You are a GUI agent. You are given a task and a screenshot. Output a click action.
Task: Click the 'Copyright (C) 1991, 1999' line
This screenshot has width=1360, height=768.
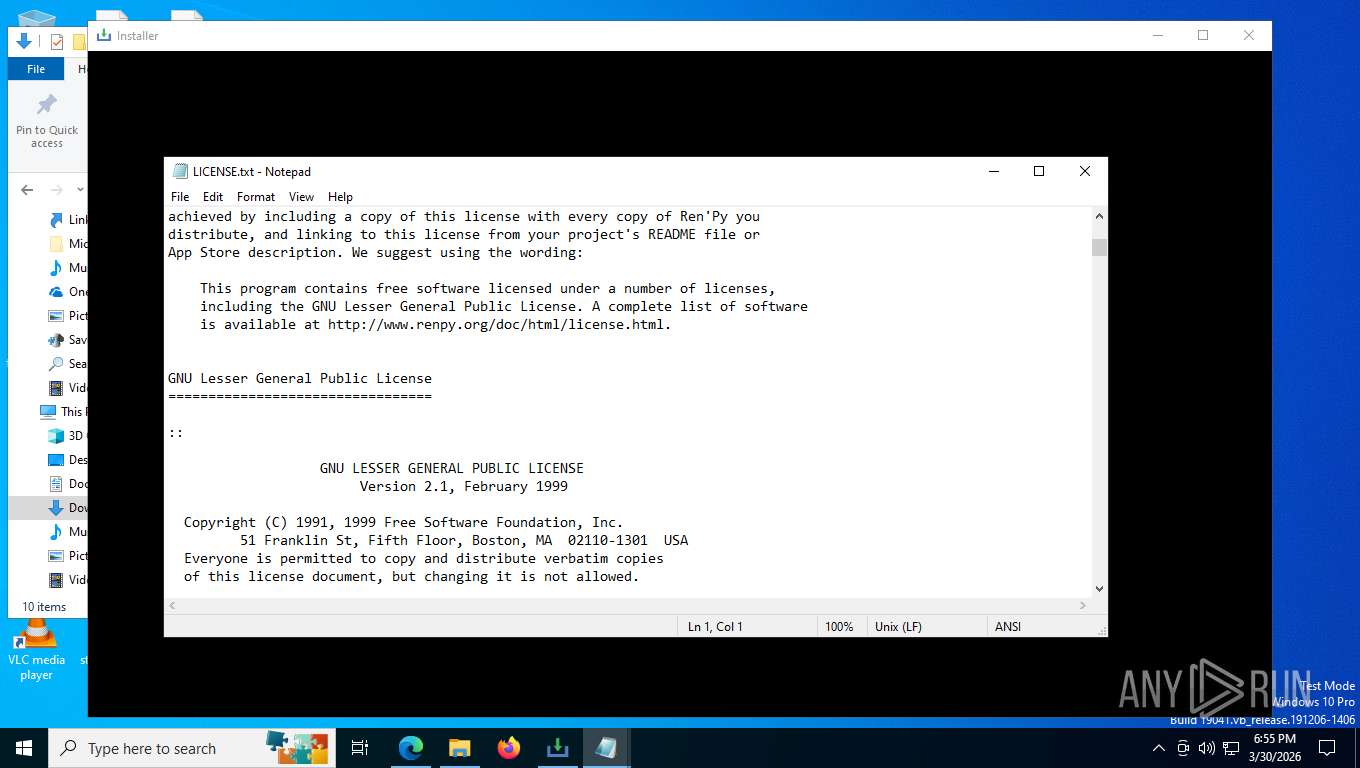(403, 523)
